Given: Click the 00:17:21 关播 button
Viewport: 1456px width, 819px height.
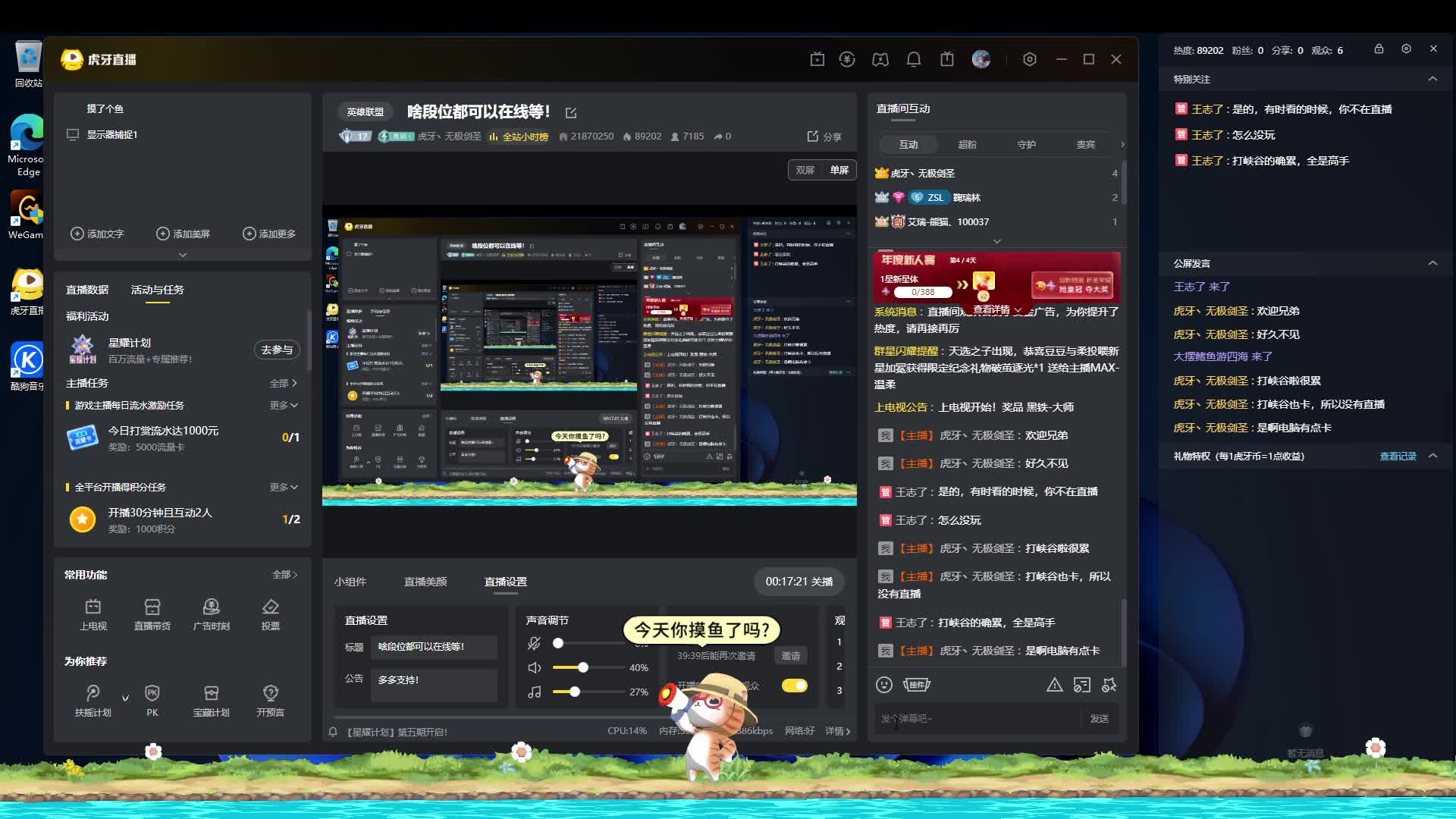Looking at the screenshot, I should point(799,582).
